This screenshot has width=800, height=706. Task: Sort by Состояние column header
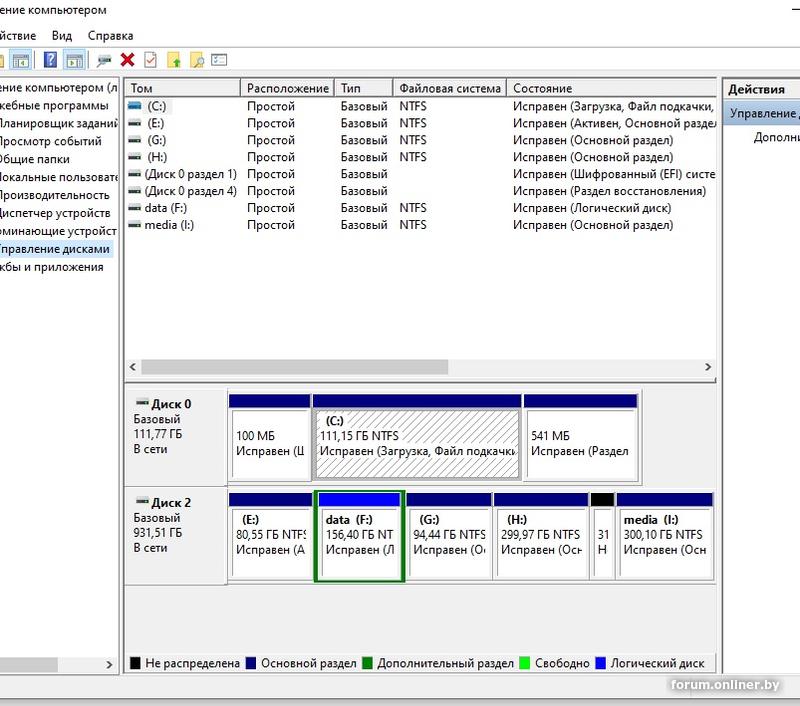542,88
